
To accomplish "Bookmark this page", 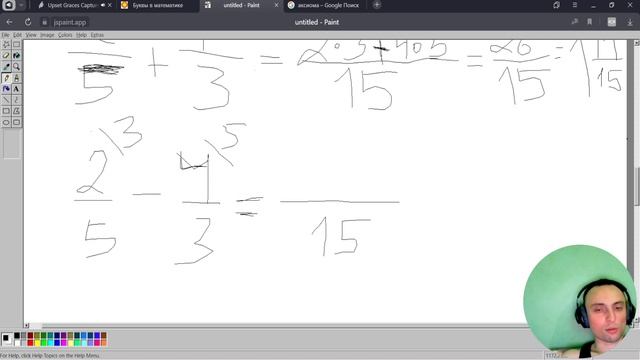I will point(589,22).
